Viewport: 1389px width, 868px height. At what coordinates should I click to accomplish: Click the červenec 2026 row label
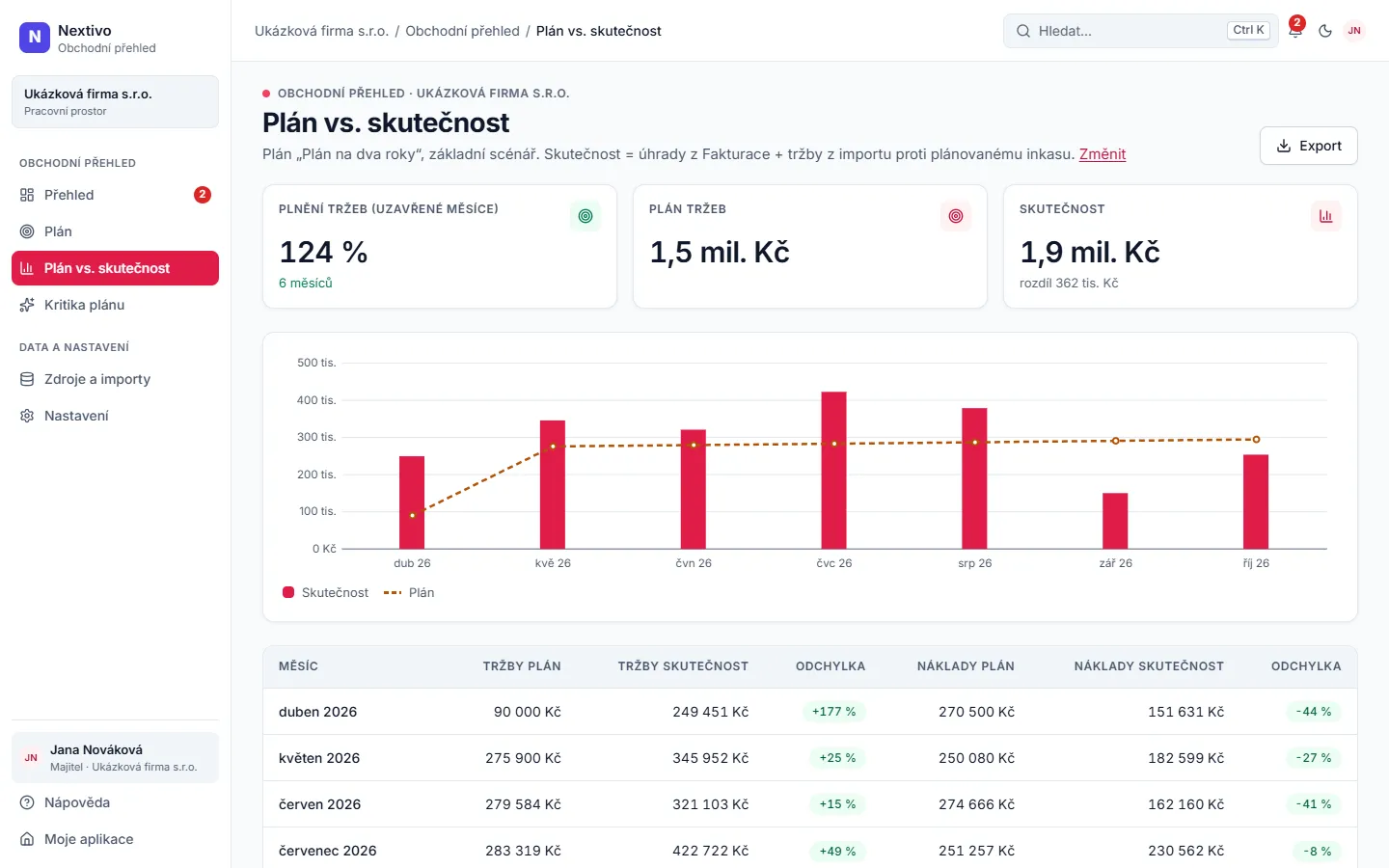click(328, 851)
